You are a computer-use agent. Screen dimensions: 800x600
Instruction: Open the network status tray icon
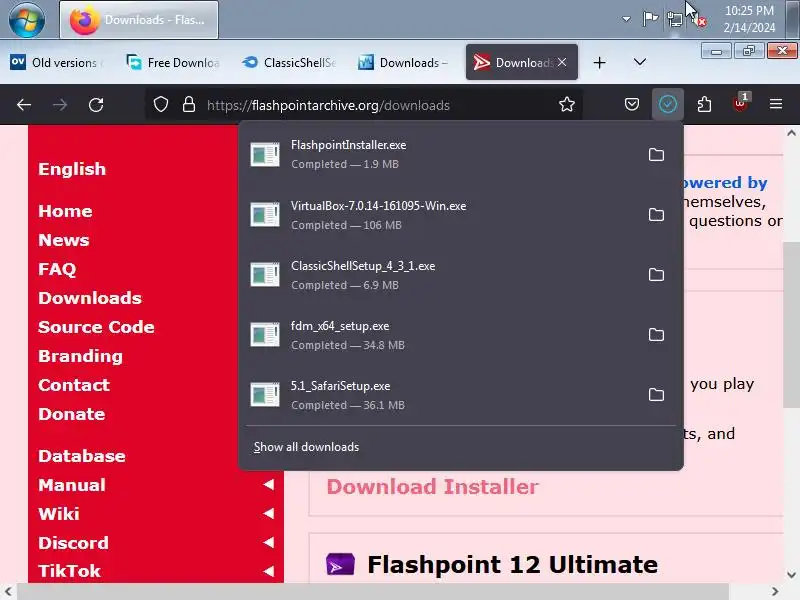(675, 20)
